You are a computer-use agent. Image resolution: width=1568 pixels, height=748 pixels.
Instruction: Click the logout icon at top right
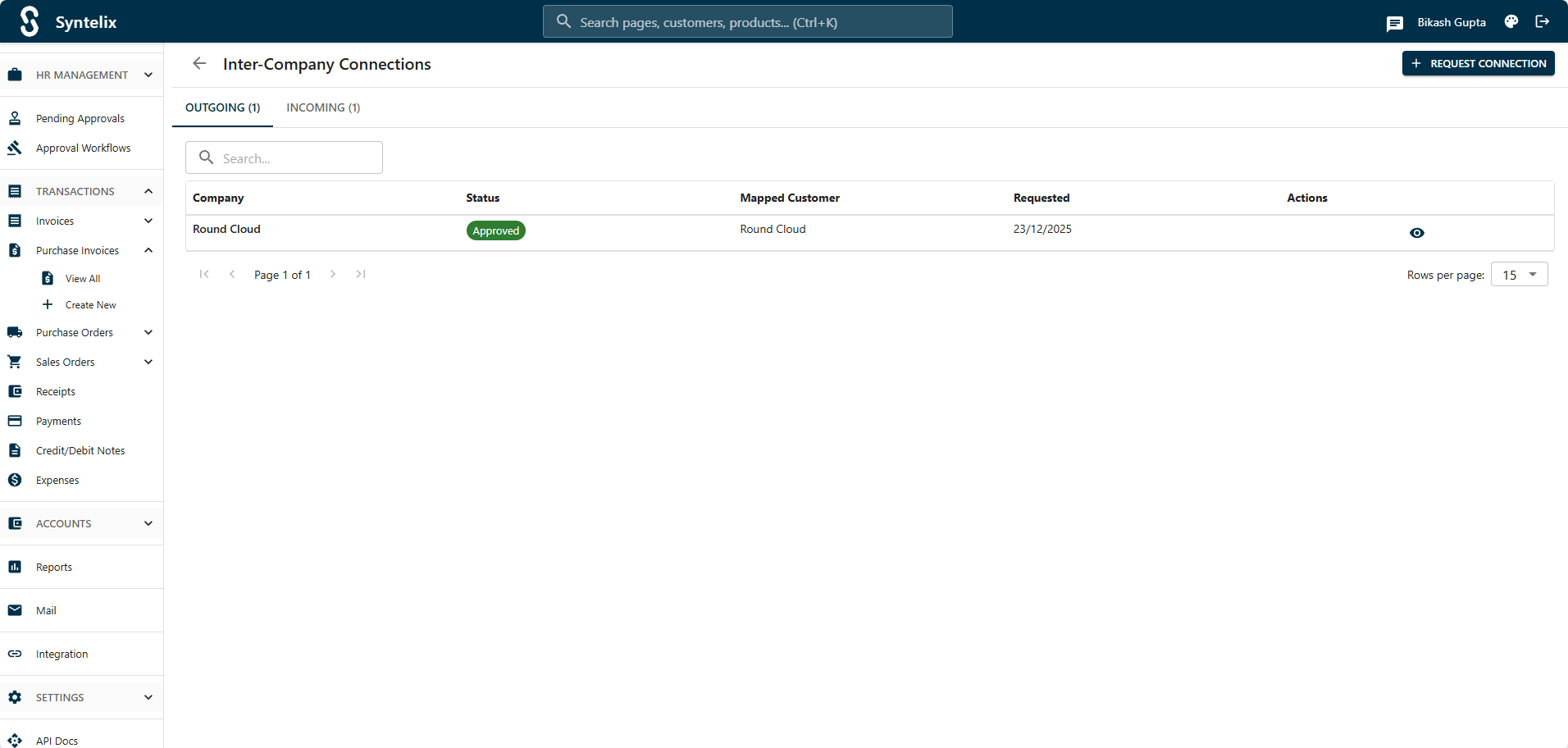point(1543,21)
